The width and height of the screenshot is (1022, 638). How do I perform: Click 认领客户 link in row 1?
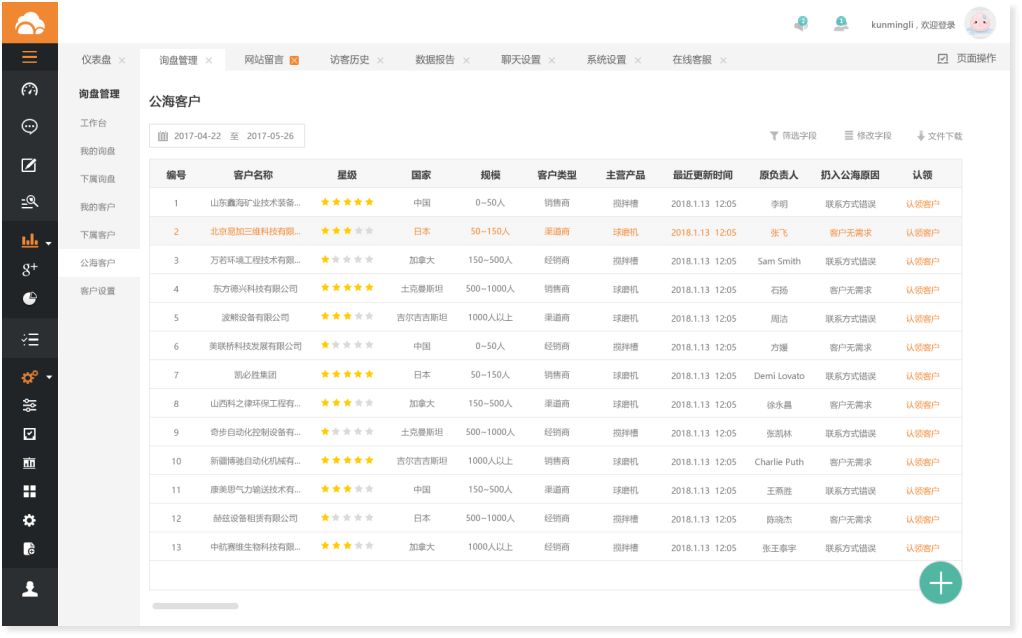[x=922, y=204]
